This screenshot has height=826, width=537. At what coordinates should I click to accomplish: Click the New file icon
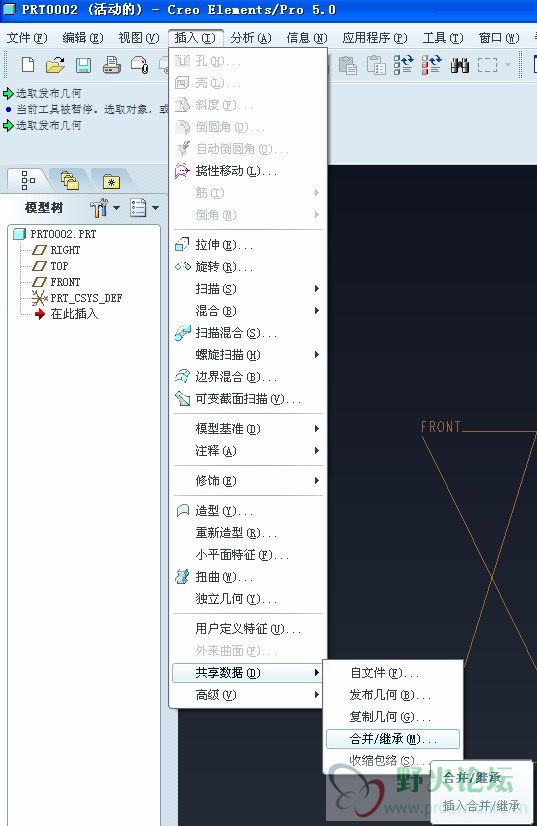click(28, 65)
